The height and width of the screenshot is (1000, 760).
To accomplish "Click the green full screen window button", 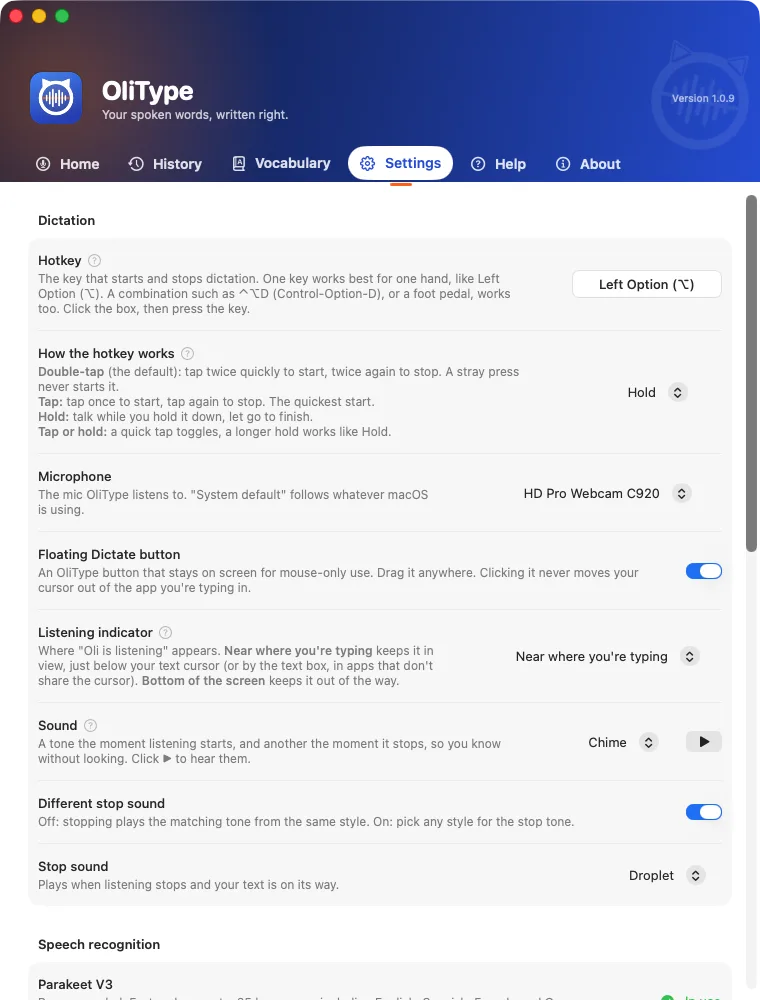I will point(62,16).
